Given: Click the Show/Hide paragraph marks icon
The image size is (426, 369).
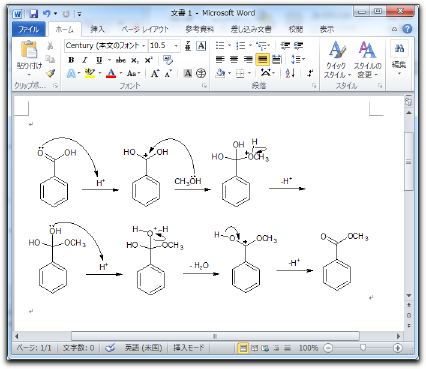Looking at the screenshot, I should tap(310, 73).
